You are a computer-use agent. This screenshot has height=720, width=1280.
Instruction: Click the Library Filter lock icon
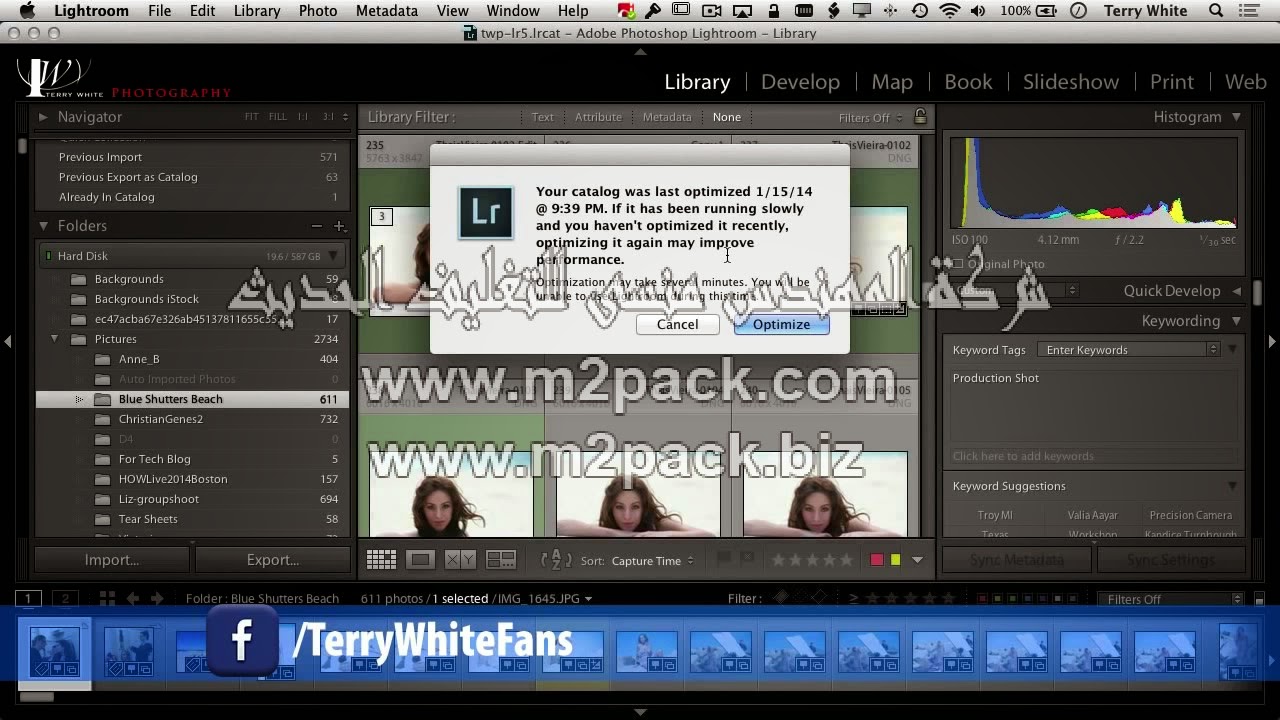point(920,117)
